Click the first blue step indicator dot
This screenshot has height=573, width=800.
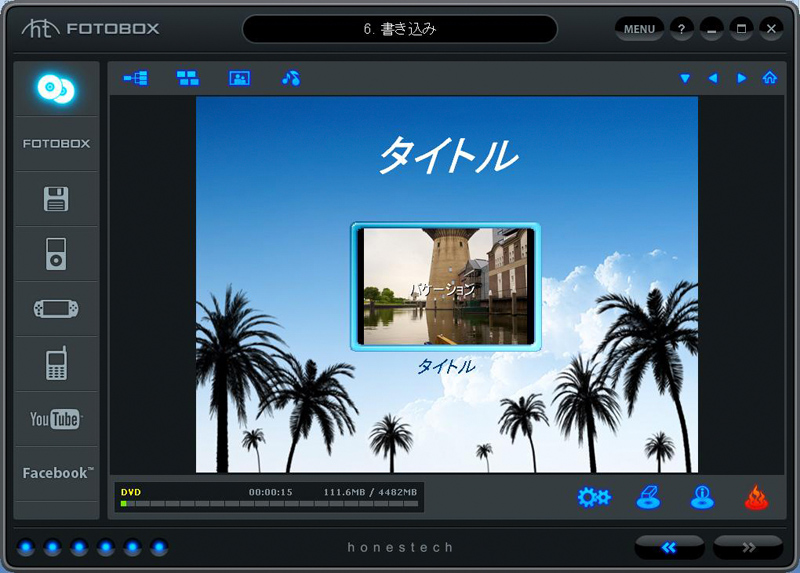point(26,547)
